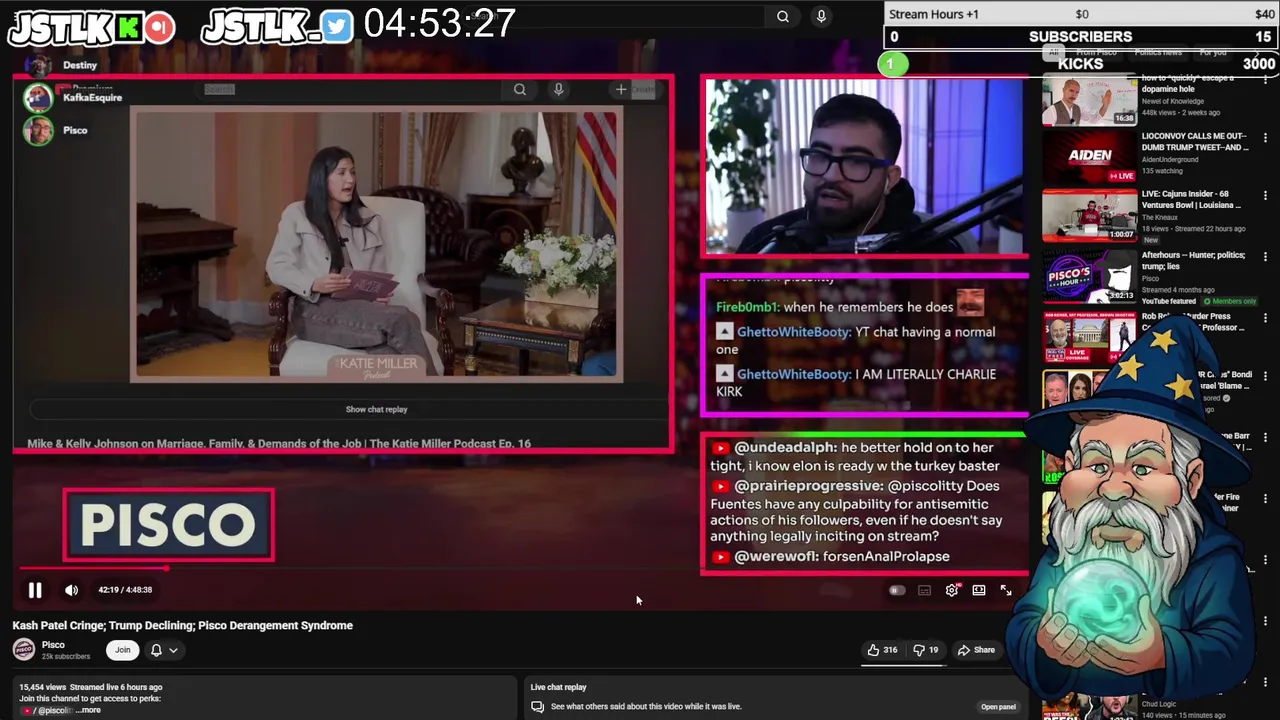1280x720 pixels.
Task: Enter fullscreen mode
Action: (1006, 590)
